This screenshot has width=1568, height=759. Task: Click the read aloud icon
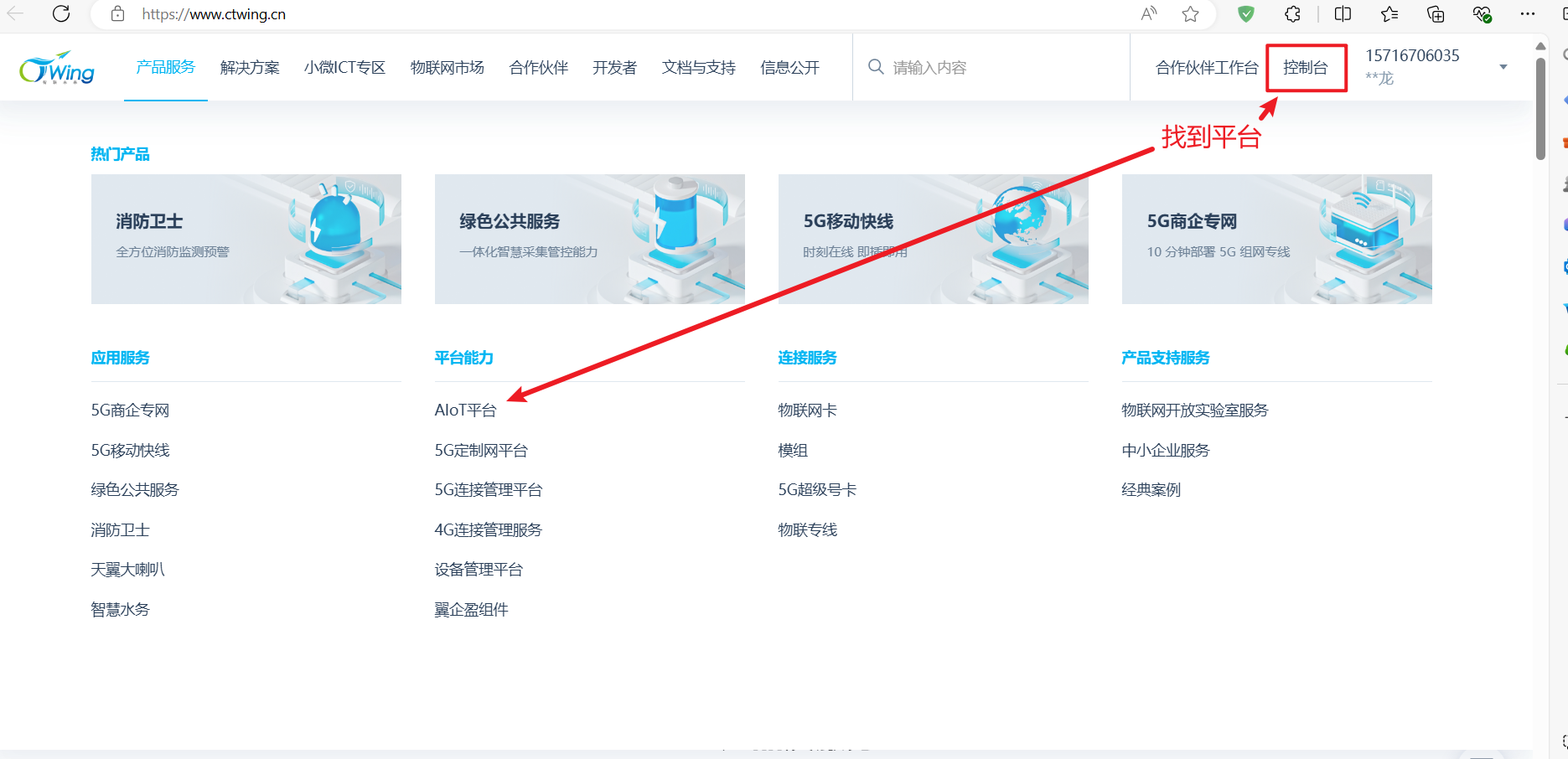coord(1149,13)
